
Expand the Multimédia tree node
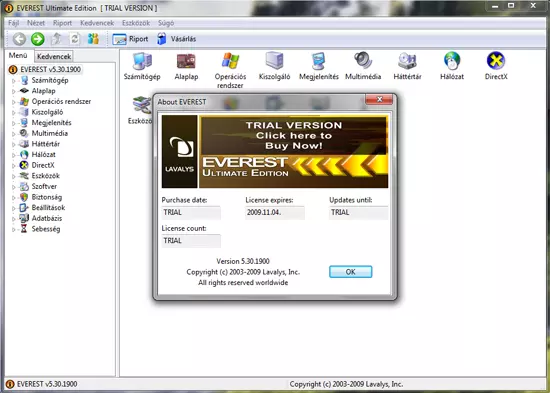click(14, 134)
